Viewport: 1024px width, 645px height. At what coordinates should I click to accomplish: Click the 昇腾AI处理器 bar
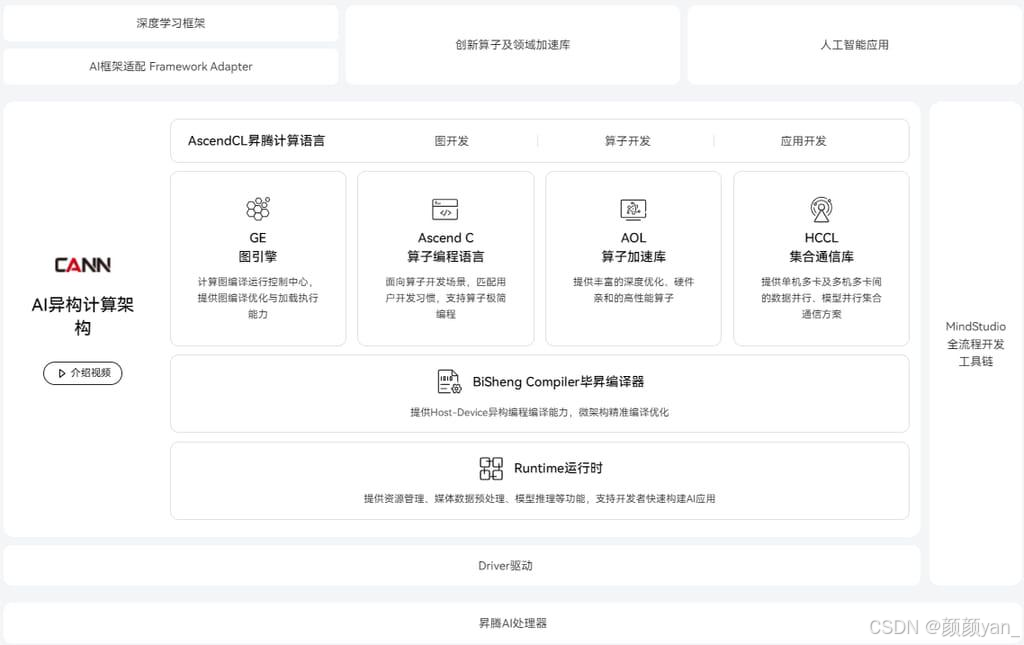click(513, 623)
